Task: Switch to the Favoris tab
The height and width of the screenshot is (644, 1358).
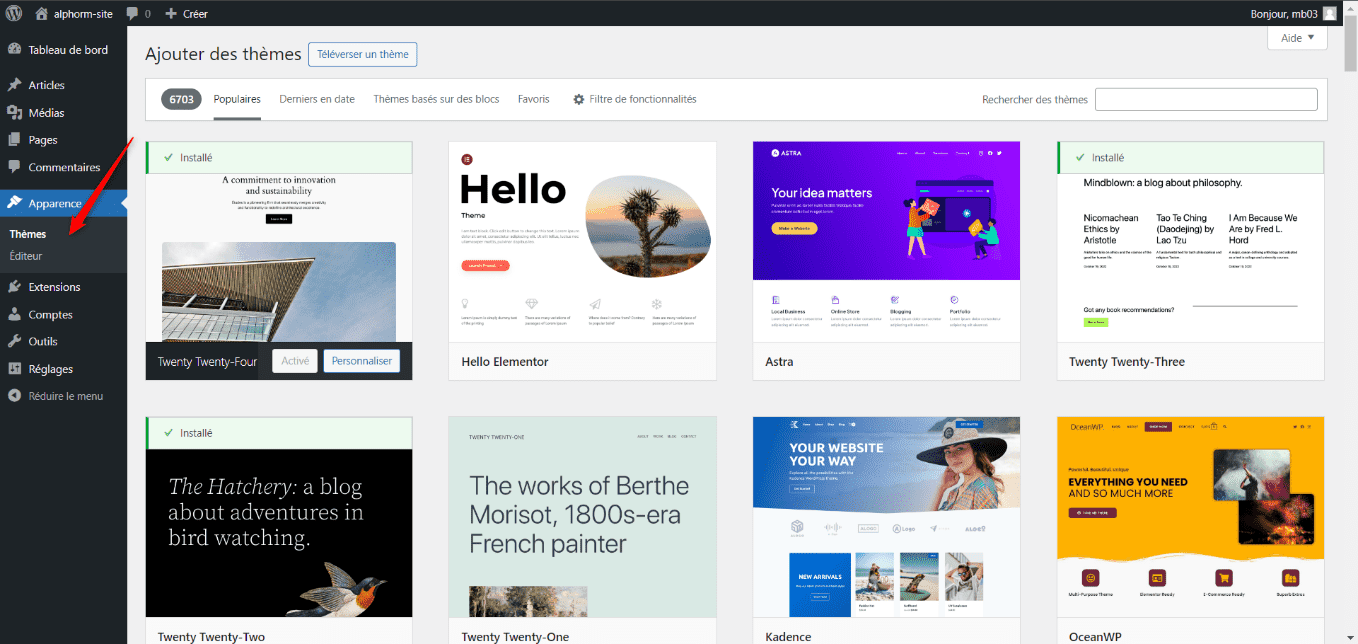Action: tap(534, 99)
